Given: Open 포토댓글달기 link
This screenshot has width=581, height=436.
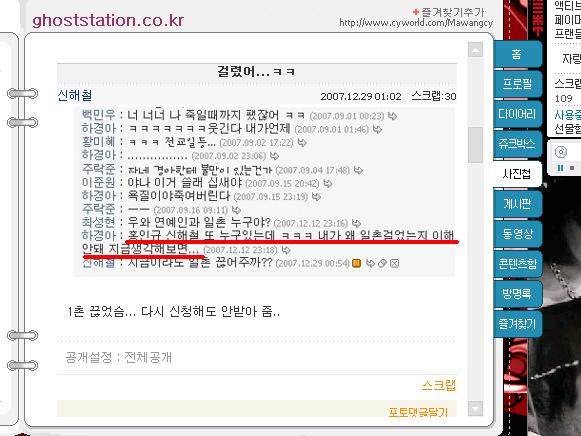Looking at the screenshot, I should pos(418,412).
